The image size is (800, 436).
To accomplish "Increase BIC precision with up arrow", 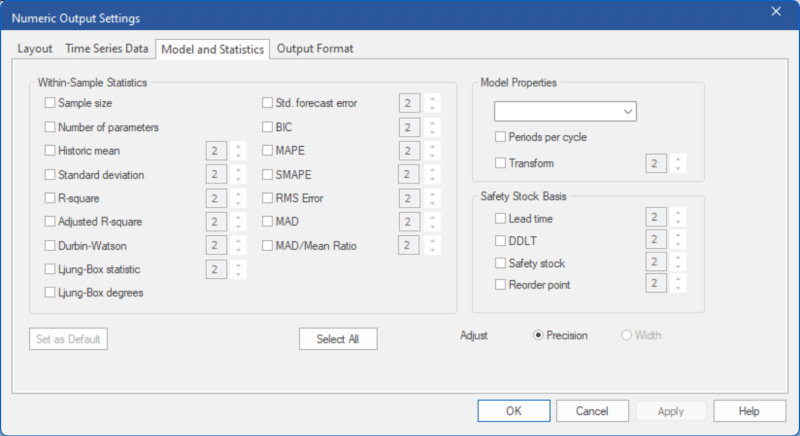I will [x=432, y=123].
